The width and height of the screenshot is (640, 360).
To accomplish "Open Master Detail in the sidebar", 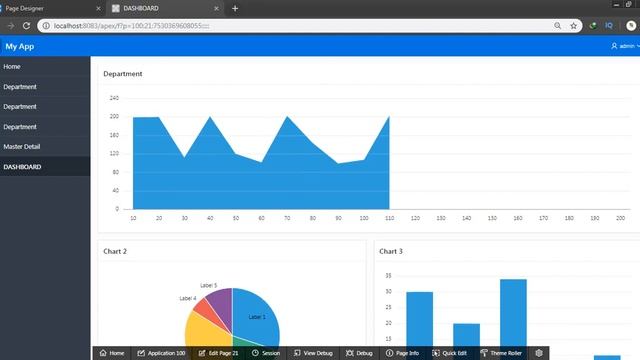I will tap(45, 147).
